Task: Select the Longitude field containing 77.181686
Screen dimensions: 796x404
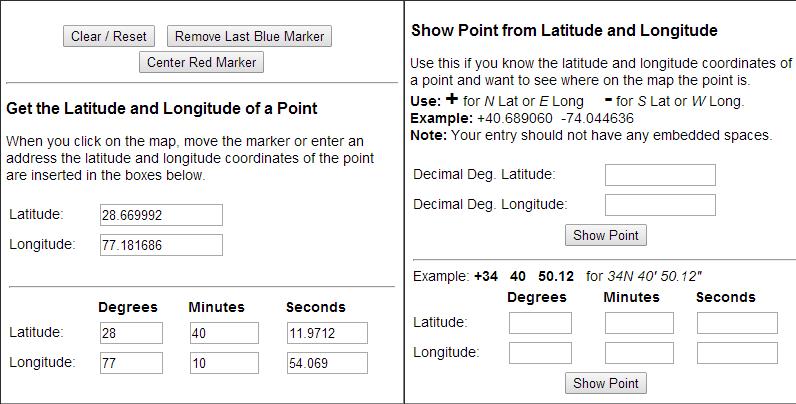Action: (161, 245)
